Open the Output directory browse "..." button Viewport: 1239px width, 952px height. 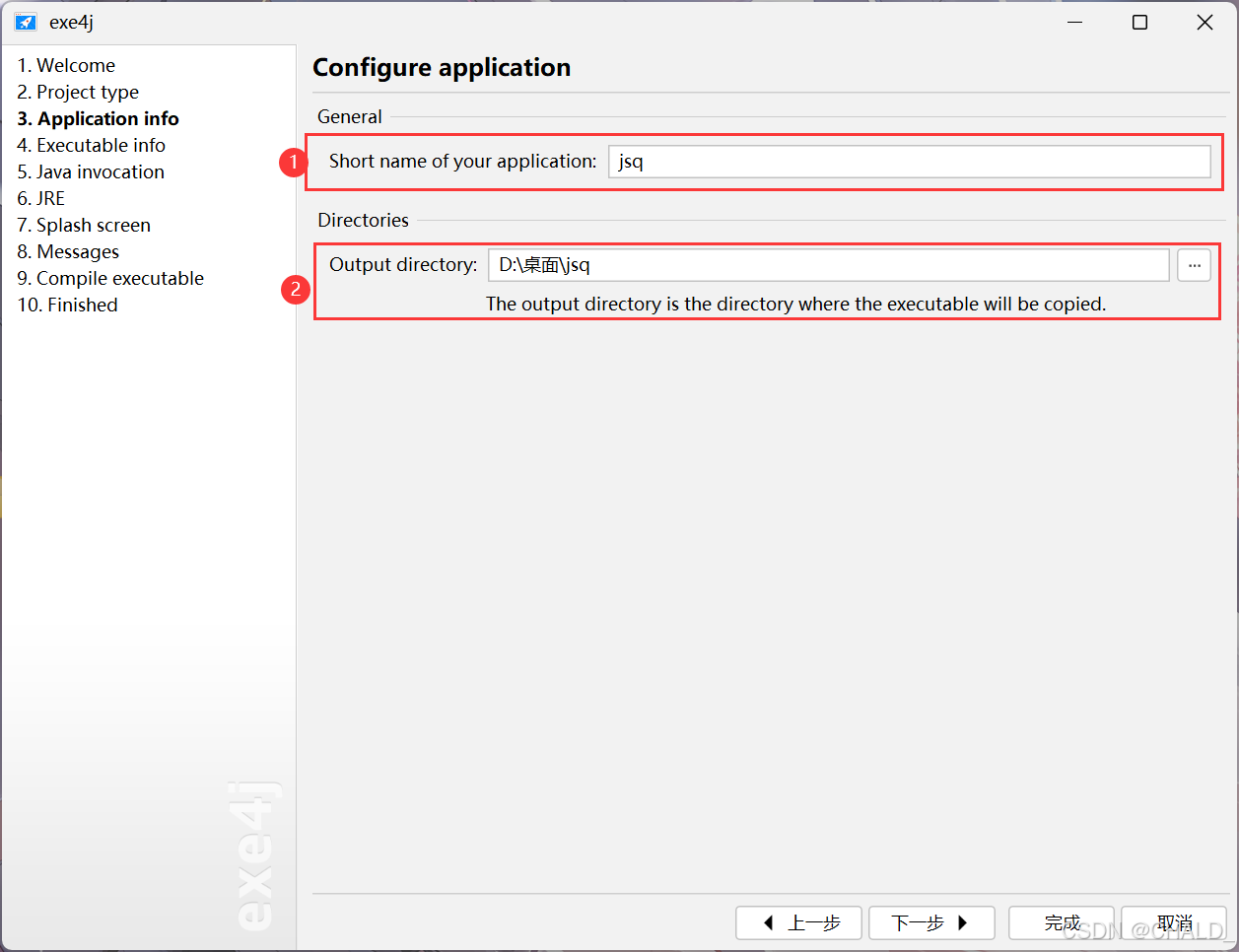click(1194, 264)
